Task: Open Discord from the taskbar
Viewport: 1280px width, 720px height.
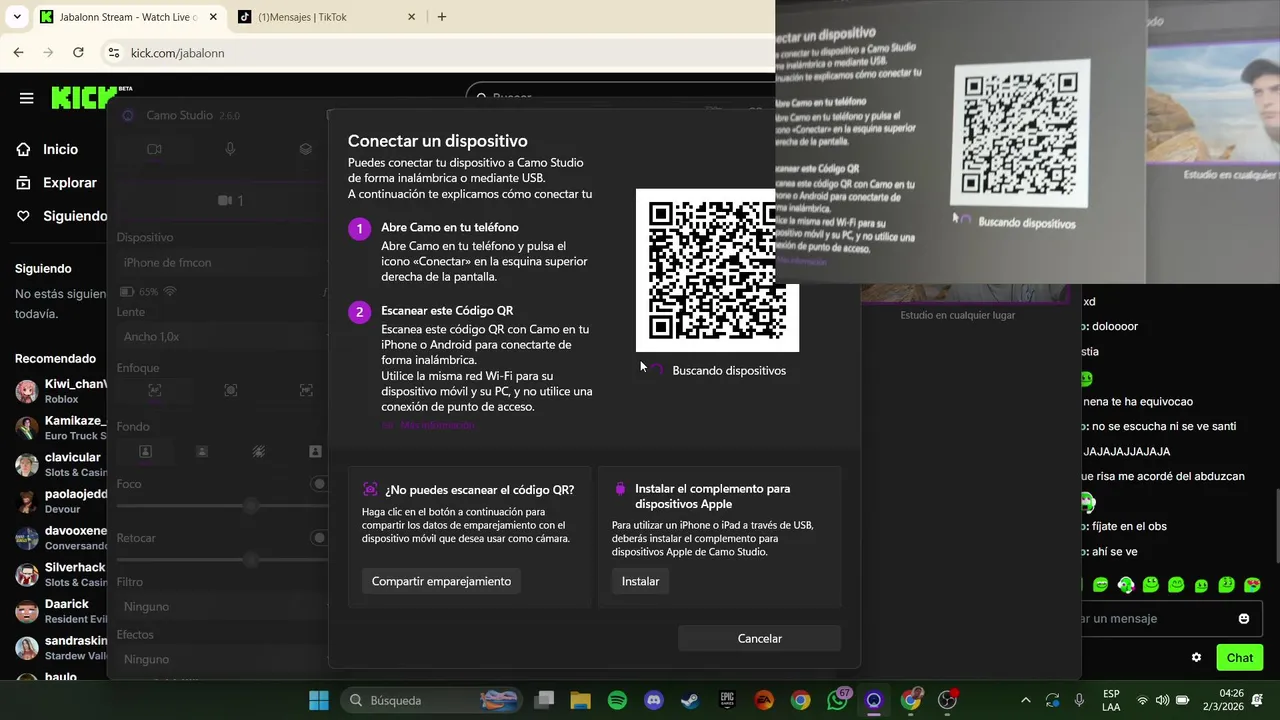Action: coord(654,700)
